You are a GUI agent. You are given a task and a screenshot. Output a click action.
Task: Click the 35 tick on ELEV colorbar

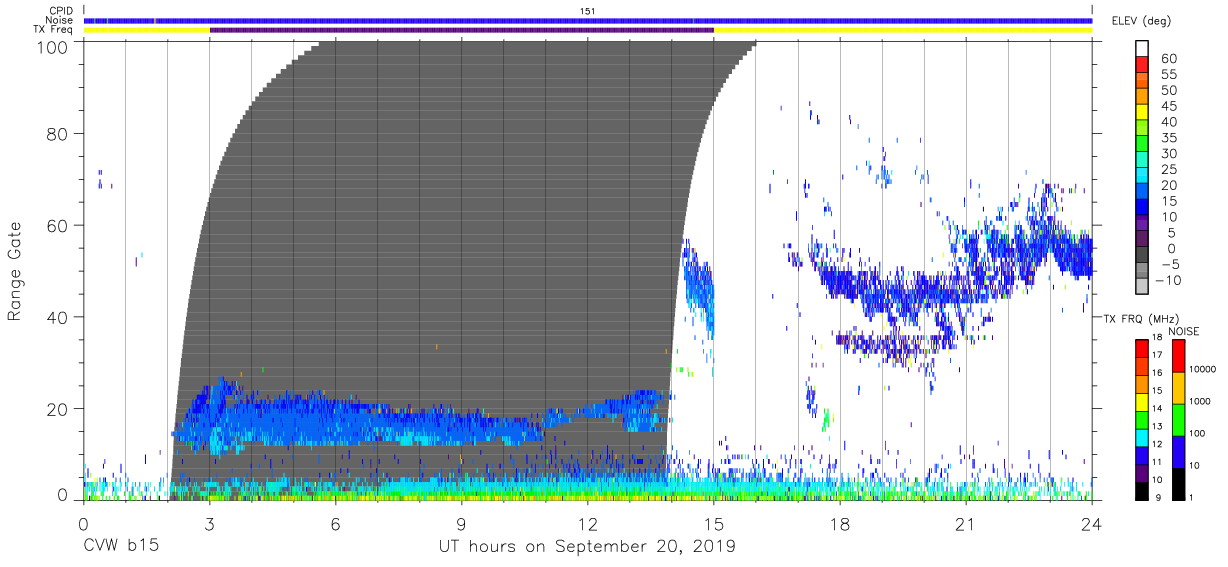pyautogui.click(x=1169, y=138)
